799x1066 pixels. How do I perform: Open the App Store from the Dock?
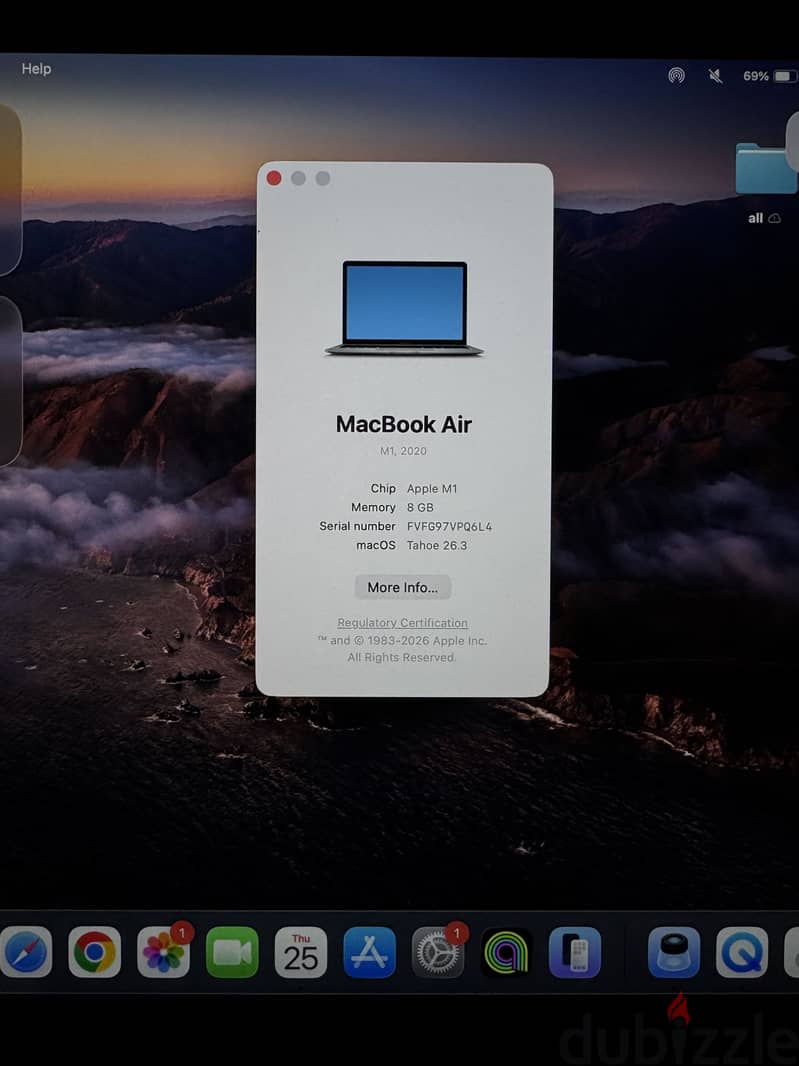click(369, 952)
